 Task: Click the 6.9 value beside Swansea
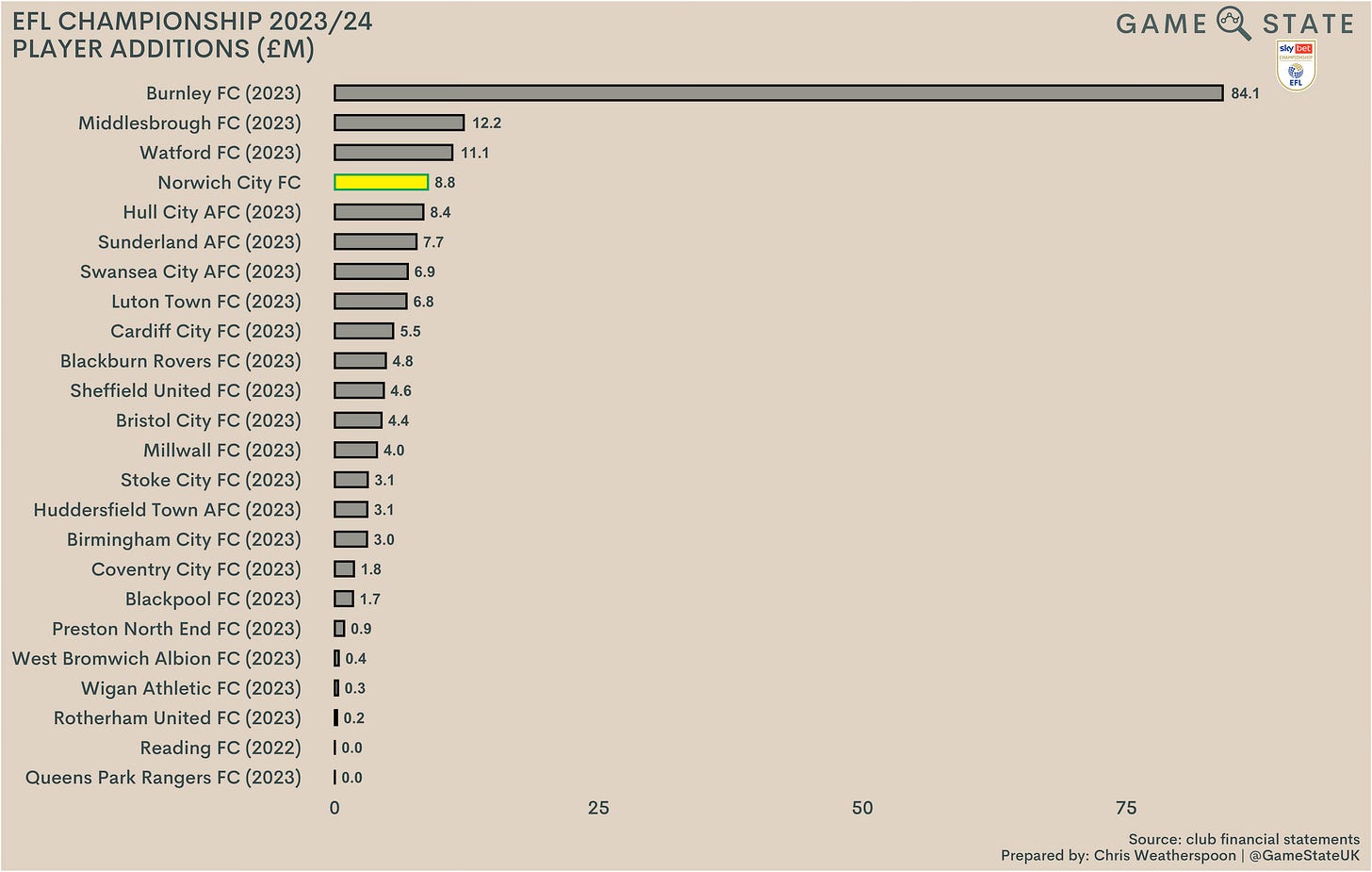coord(425,271)
